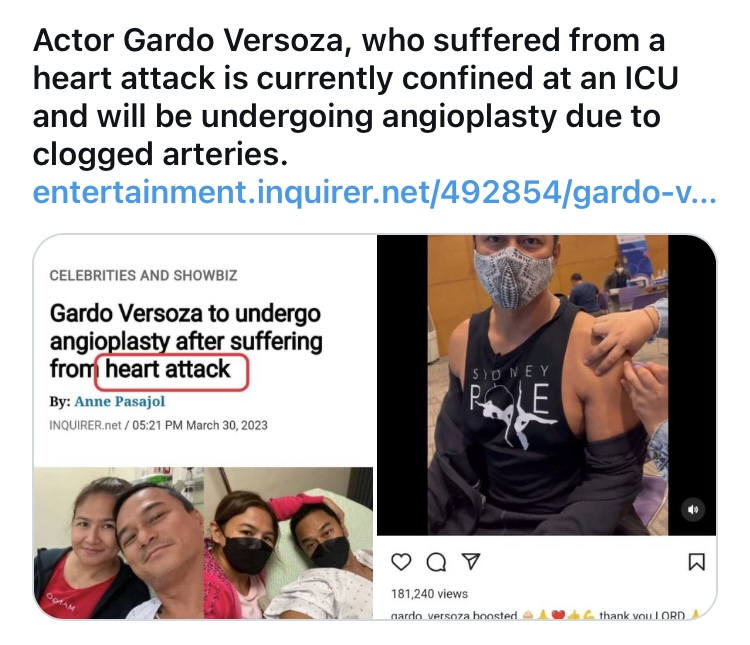This screenshot has width=750, height=645.
Task: Open author Anne Pasajol's page
Action: point(120,401)
